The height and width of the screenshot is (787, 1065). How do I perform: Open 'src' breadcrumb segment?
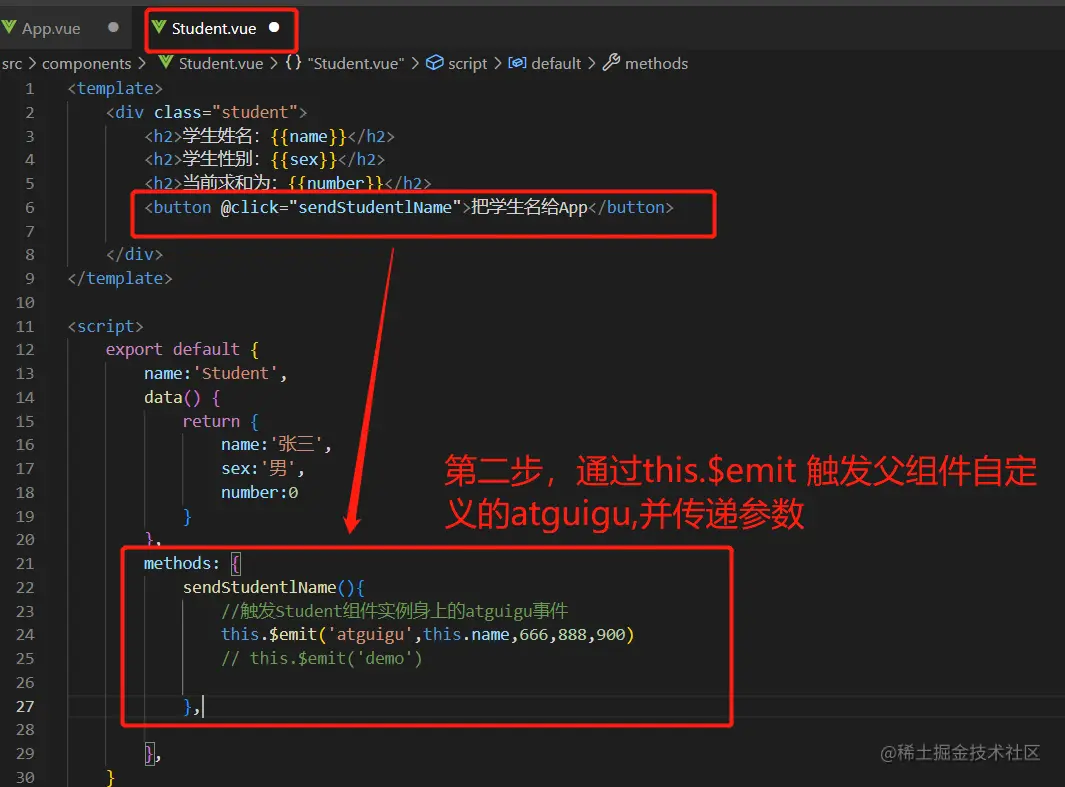[x=12, y=64]
